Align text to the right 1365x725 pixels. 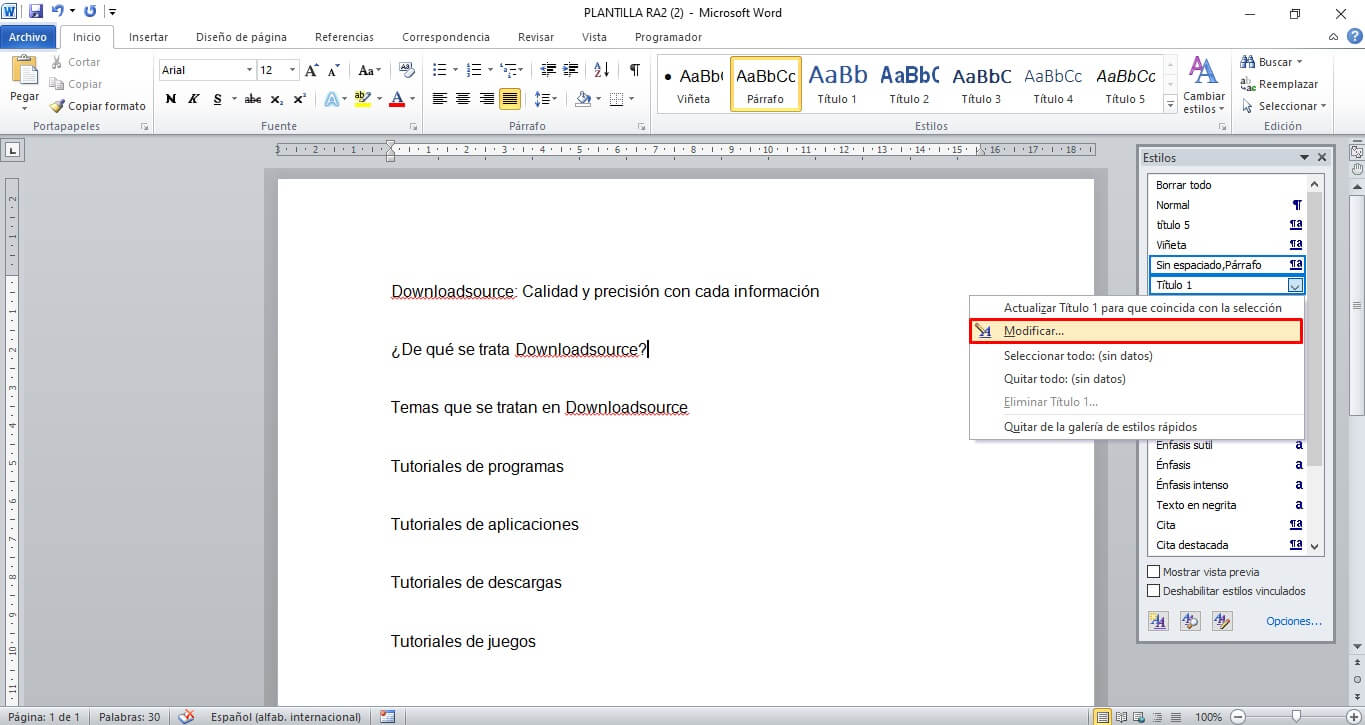coord(486,99)
